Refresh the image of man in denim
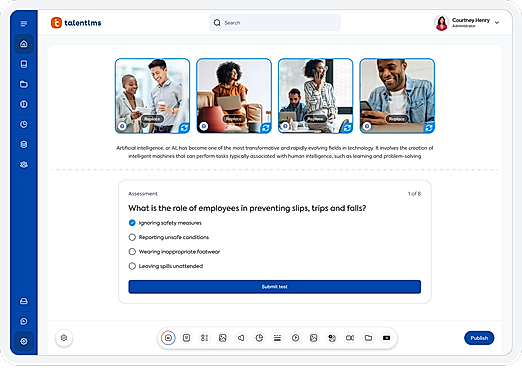This screenshot has width=522, height=368. point(429,128)
